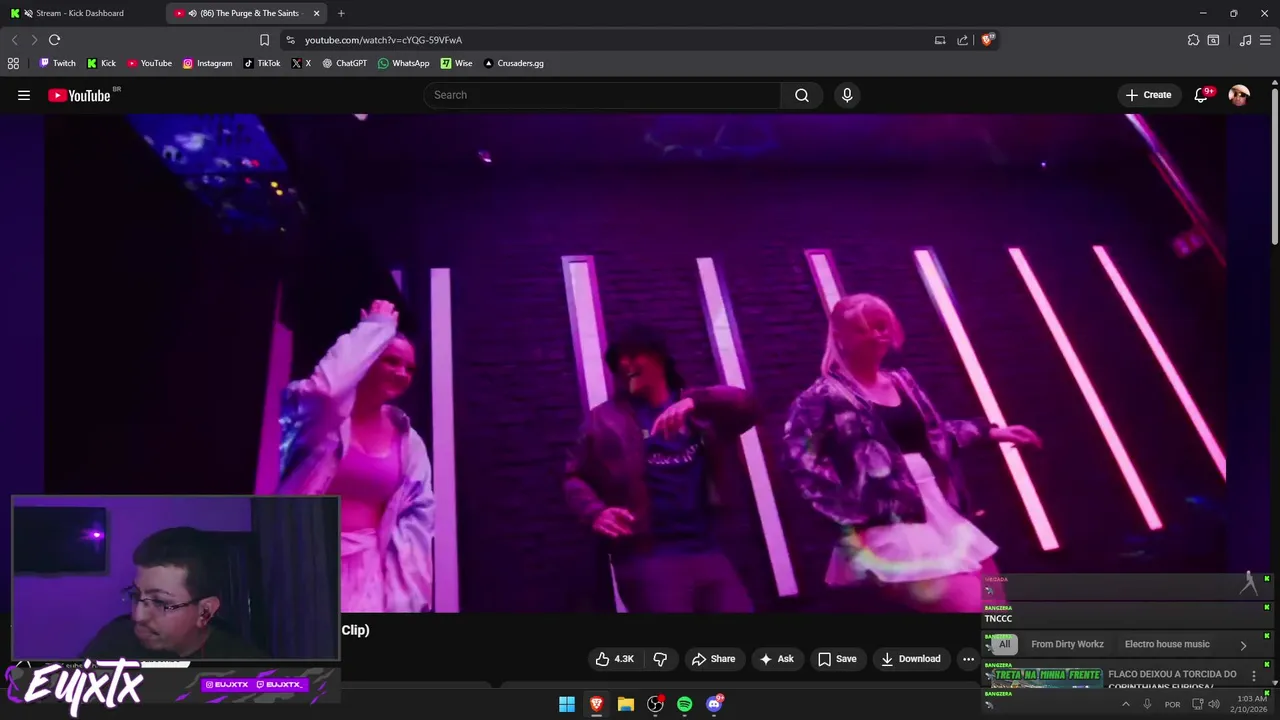
Task: Open media control music note icon
Action: (x=1245, y=40)
